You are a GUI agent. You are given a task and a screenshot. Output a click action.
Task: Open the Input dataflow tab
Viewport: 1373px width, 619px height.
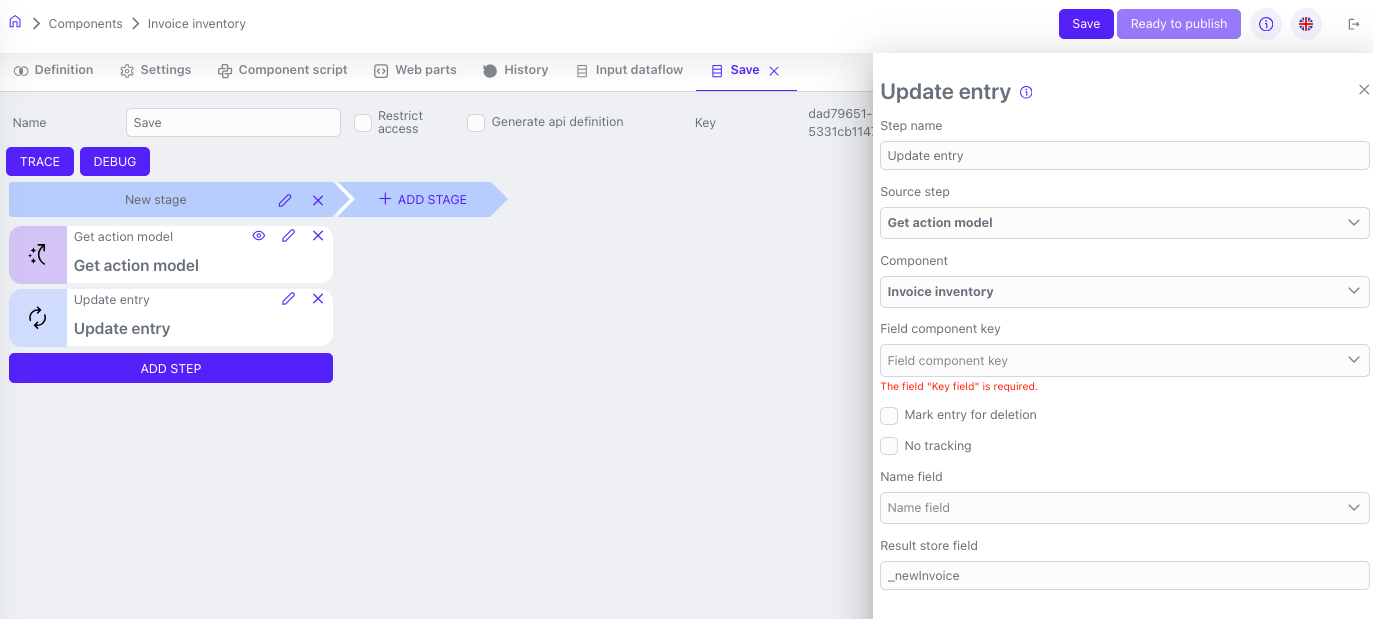(630, 70)
